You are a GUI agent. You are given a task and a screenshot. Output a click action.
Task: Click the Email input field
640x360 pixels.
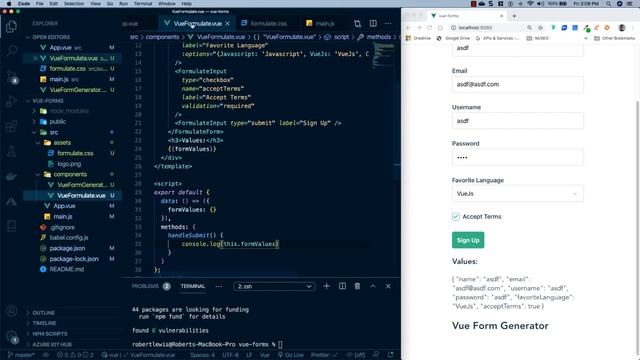point(518,84)
